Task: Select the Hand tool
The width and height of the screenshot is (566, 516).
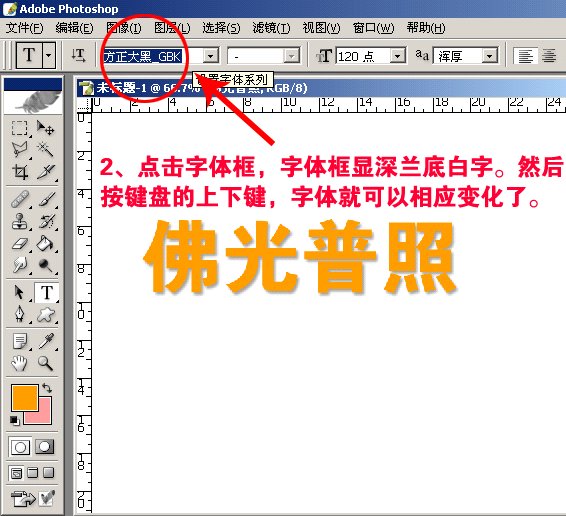Action: tap(19, 363)
